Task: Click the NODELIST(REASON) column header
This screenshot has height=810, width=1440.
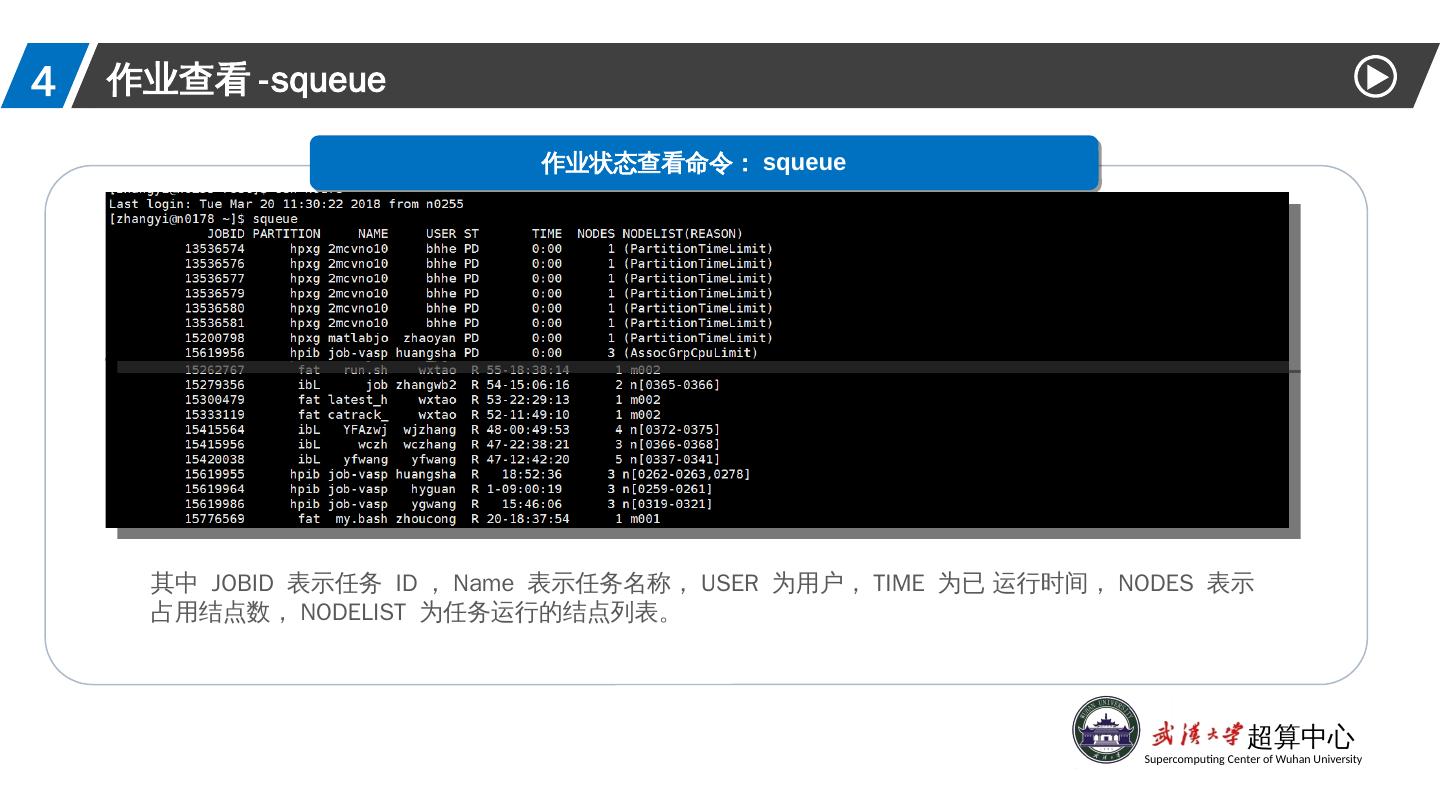Action: 682,234
